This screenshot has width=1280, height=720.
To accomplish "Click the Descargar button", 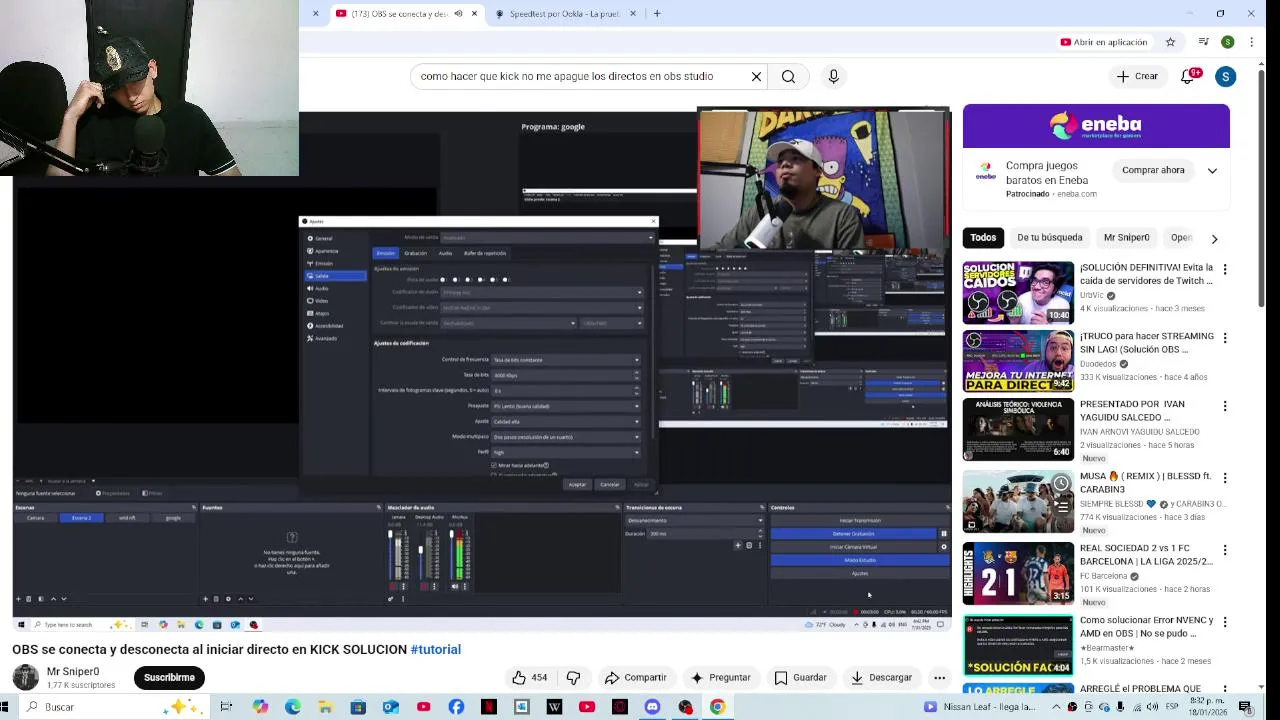I will (881, 677).
